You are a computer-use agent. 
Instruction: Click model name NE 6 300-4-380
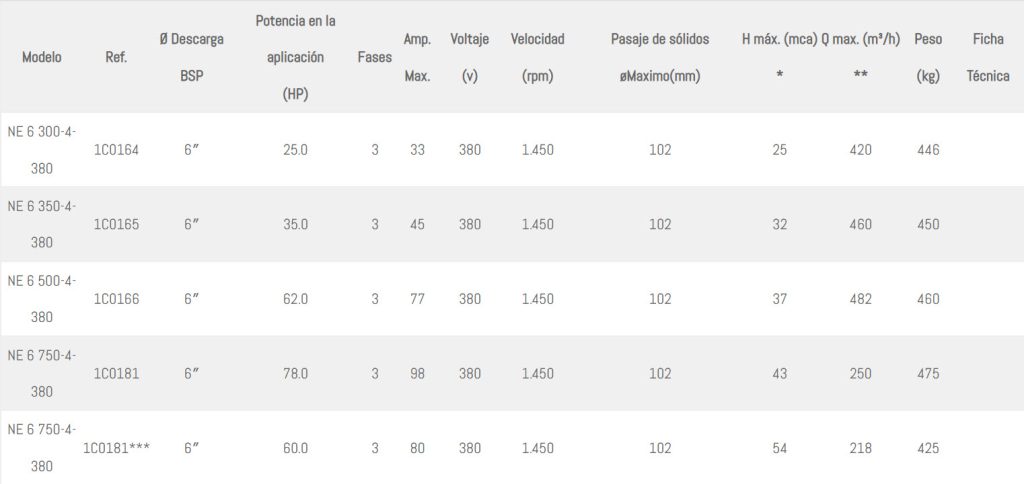pyautogui.click(x=42, y=150)
